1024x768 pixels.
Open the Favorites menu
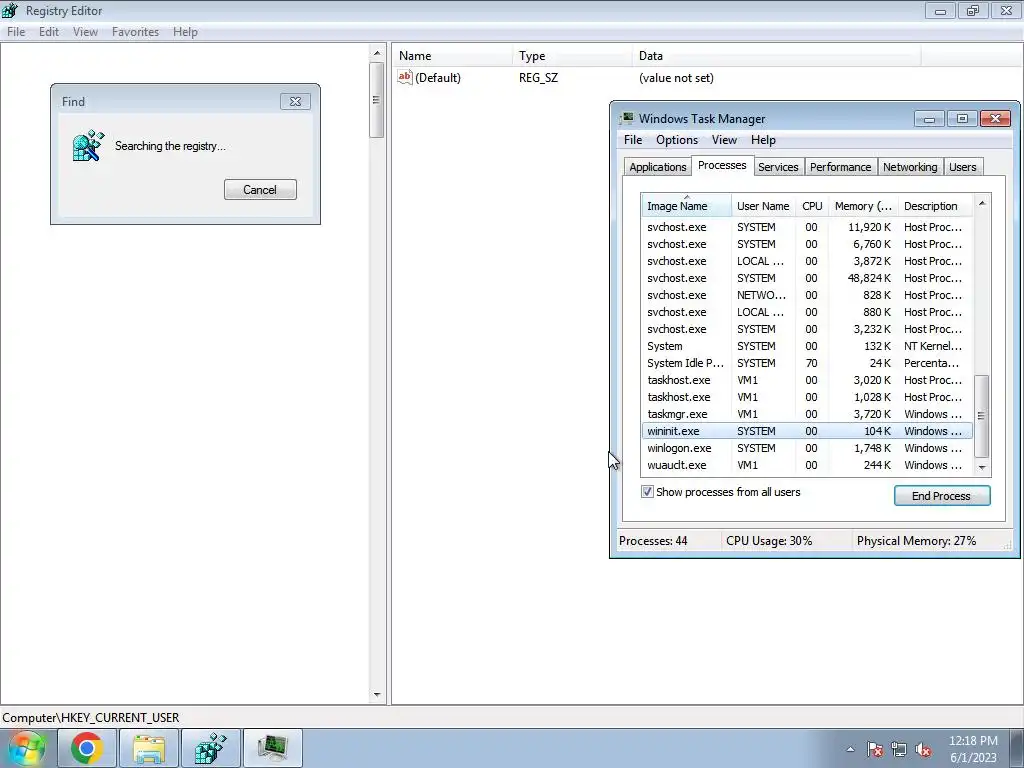(x=135, y=31)
